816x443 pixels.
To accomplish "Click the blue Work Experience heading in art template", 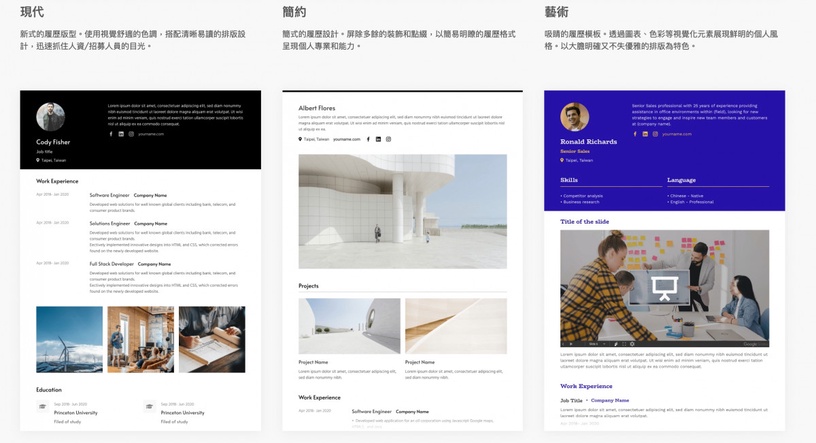I will (586, 386).
